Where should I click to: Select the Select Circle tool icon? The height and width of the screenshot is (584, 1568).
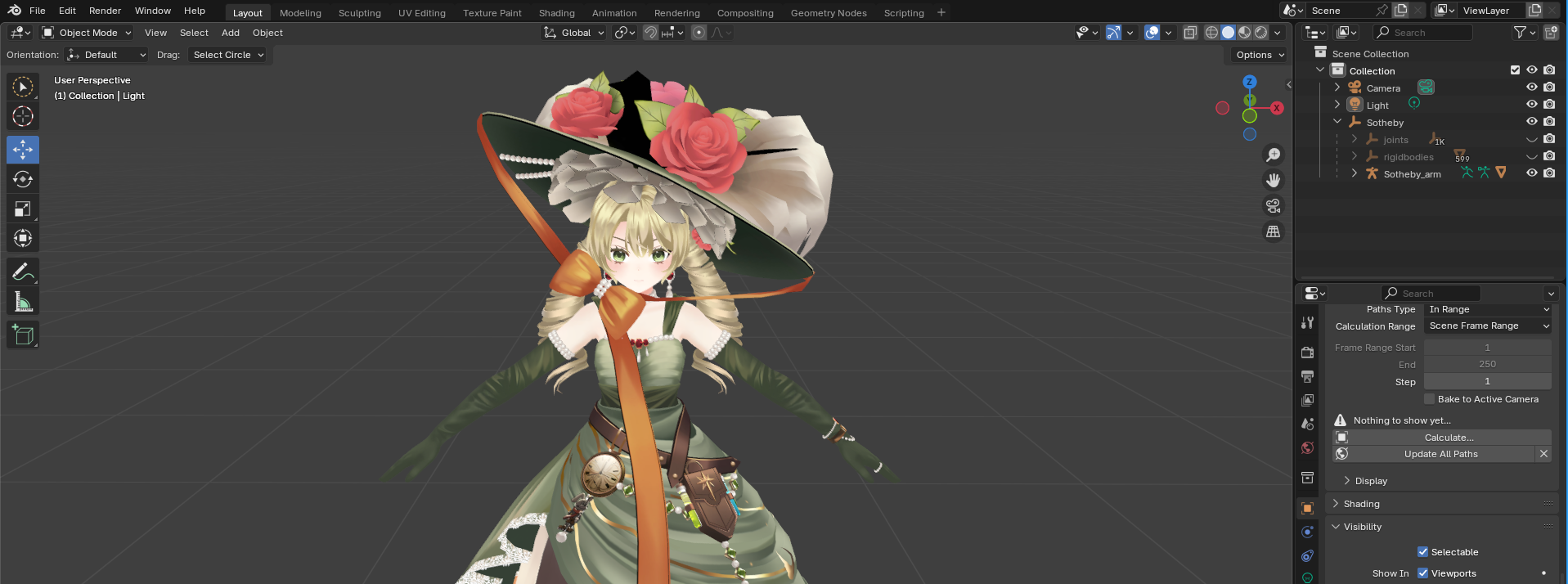point(23,87)
